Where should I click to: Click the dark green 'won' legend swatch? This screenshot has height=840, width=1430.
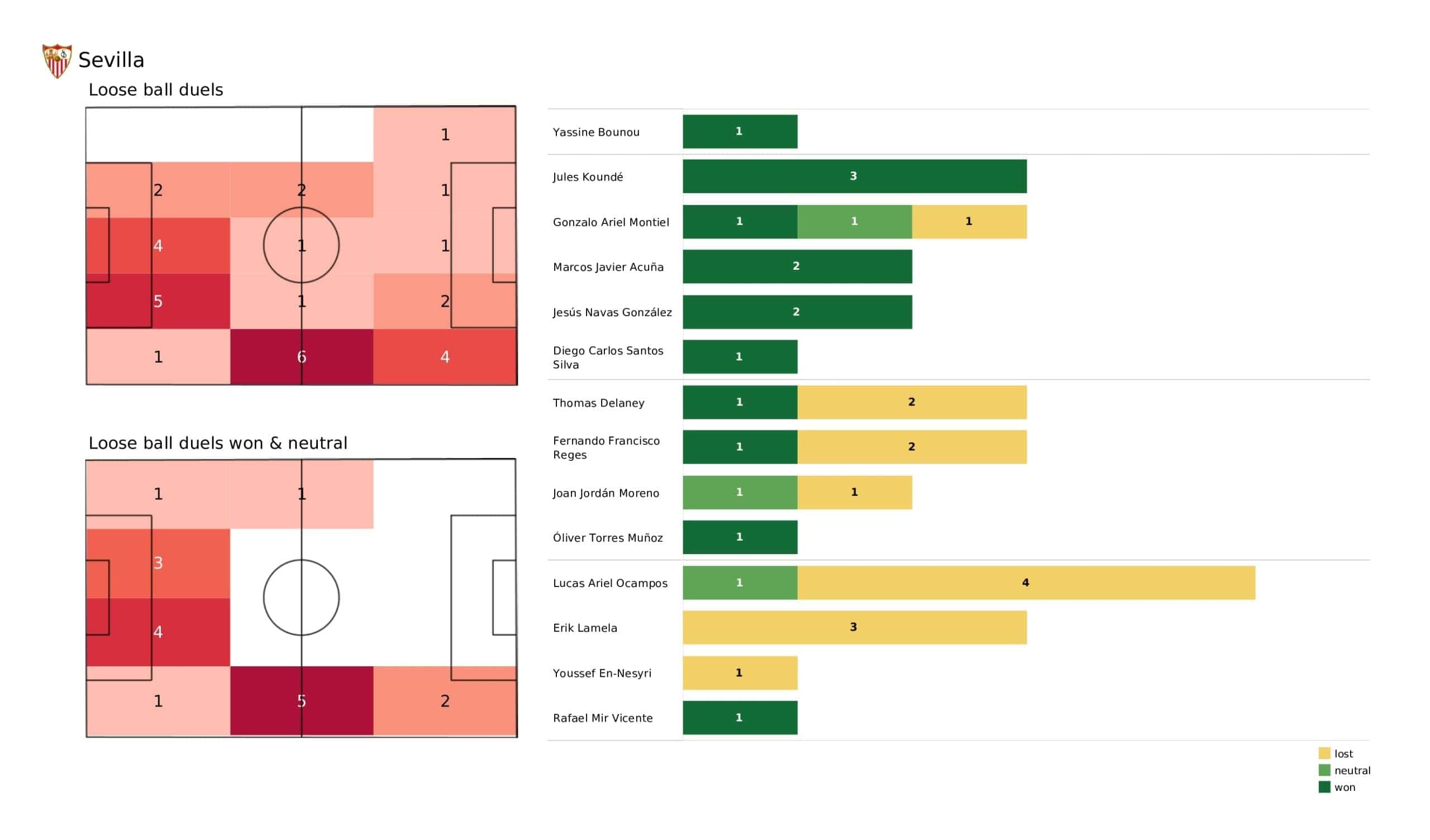1324,787
